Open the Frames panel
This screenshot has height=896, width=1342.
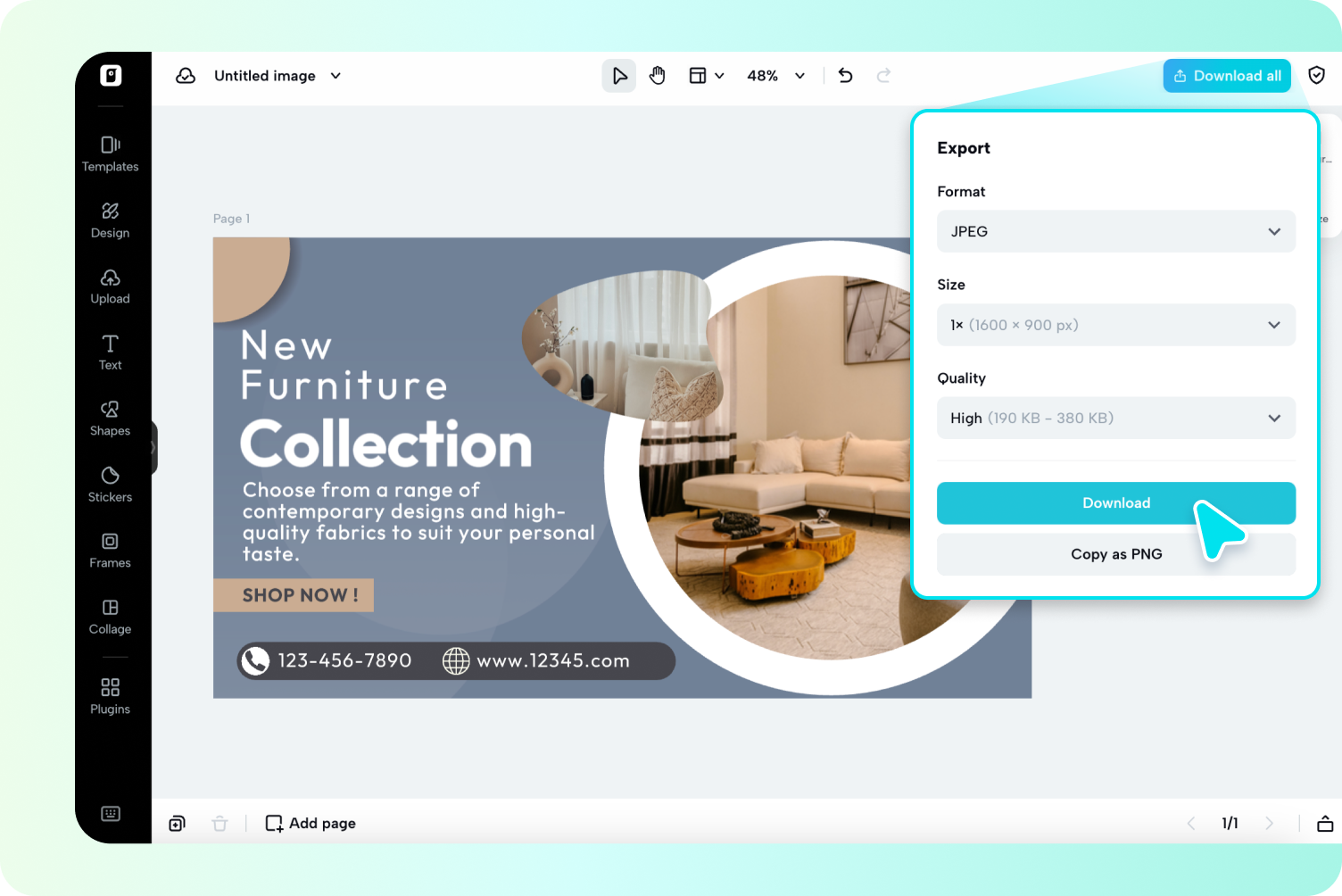pyautogui.click(x=111, y=550)
